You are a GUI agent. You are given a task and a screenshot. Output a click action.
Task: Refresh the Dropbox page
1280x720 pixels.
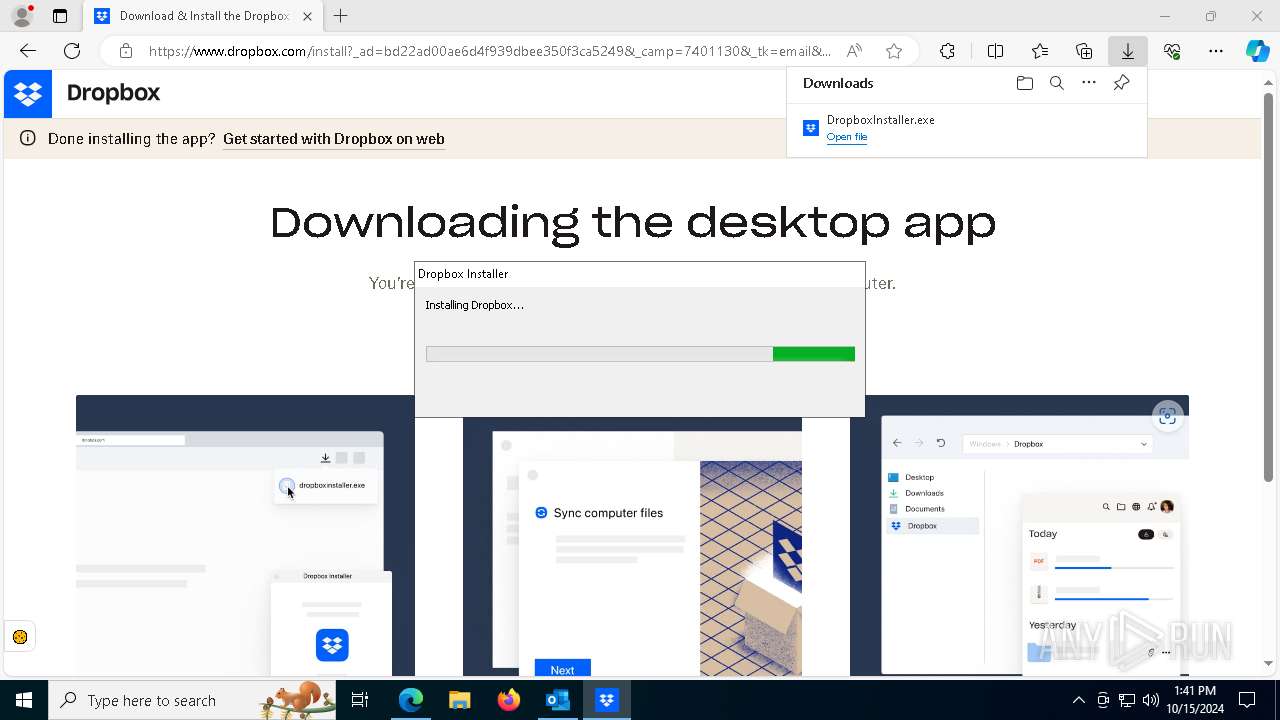(72, 51)
